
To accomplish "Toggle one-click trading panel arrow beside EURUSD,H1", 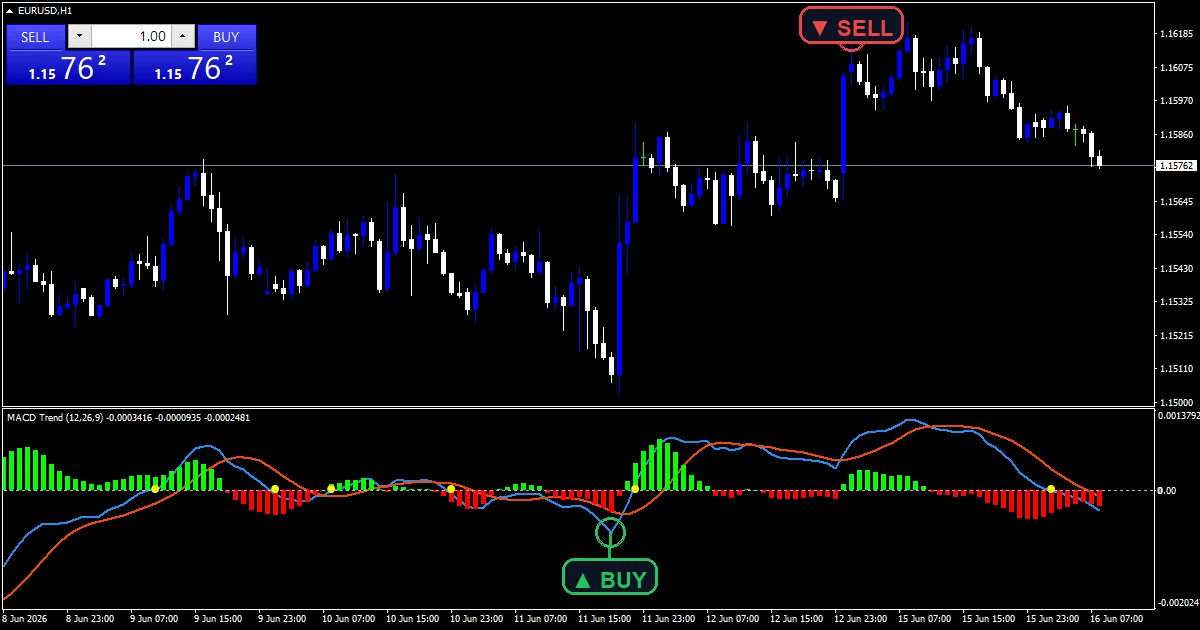I will coord(9,10).
